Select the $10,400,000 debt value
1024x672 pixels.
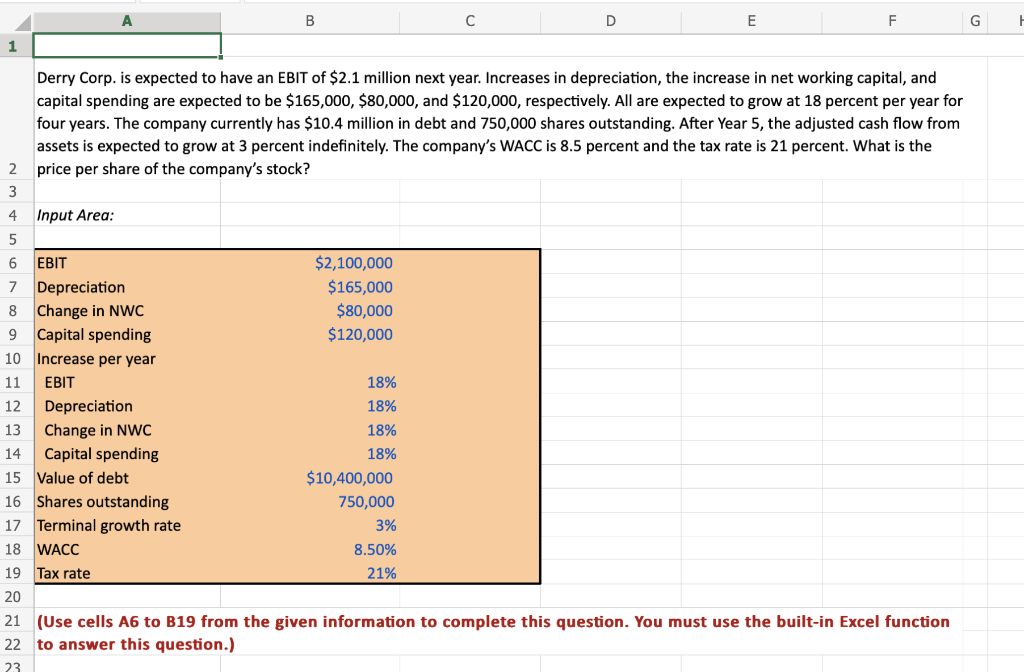coord(349,477)
